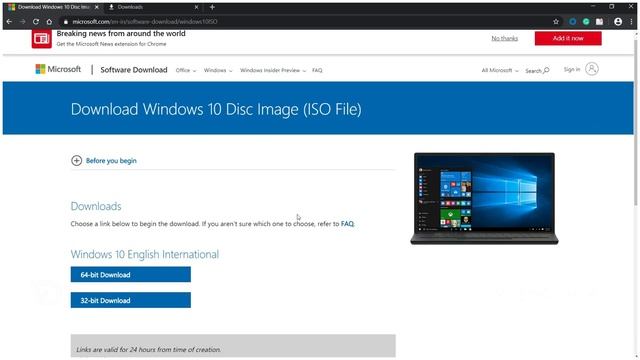Expand the Office dropdown menu
This screenshot has height=360, width=640.
(186, 70)
